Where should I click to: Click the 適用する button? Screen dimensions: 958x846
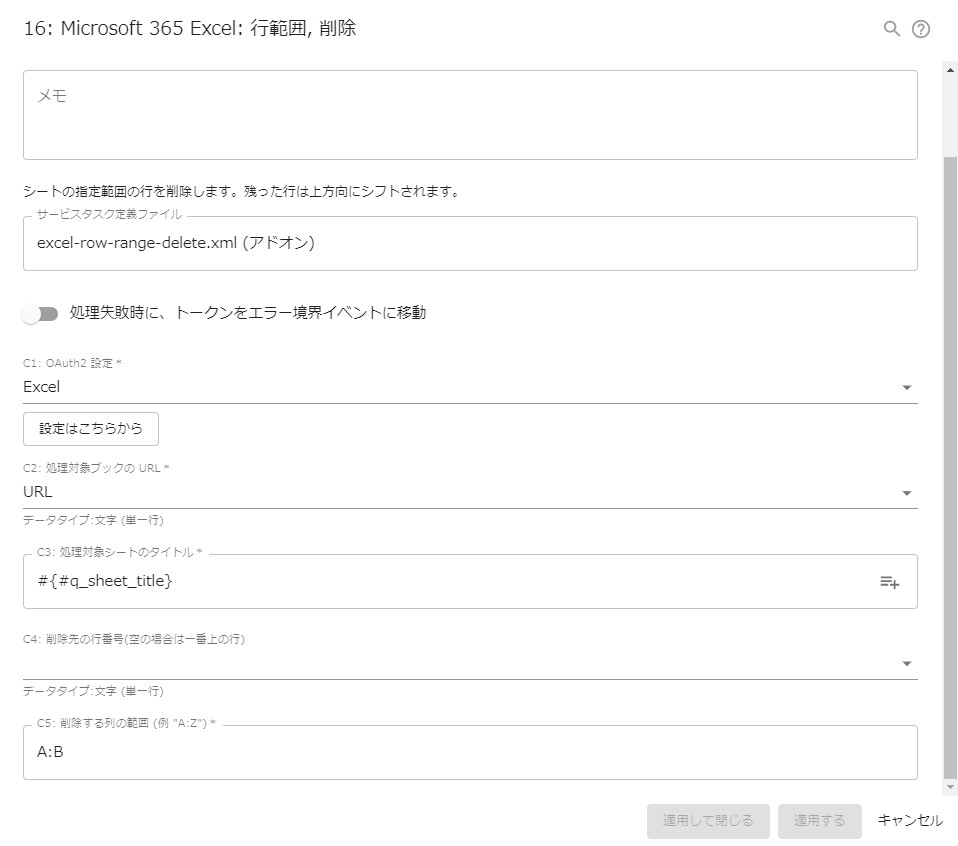coord(820,820)
